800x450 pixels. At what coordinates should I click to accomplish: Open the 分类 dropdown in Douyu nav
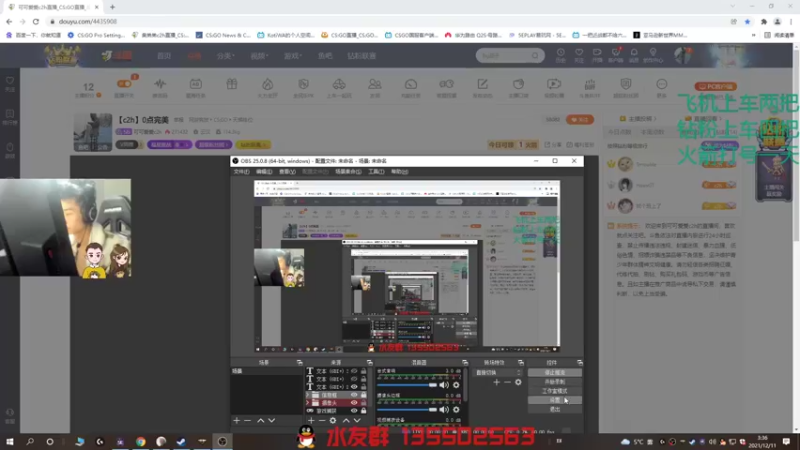click(225, 56)
